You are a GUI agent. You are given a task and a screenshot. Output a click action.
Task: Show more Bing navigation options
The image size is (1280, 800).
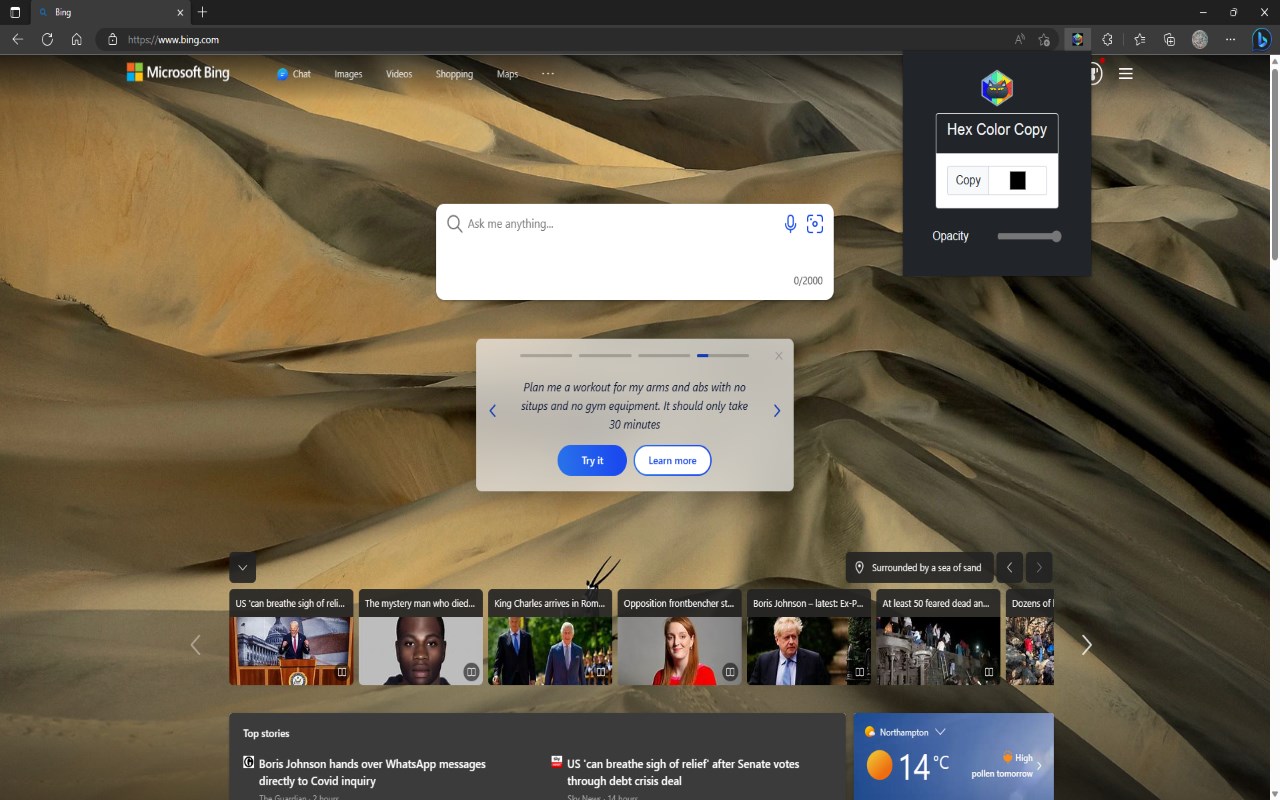[x=548, y=73]
